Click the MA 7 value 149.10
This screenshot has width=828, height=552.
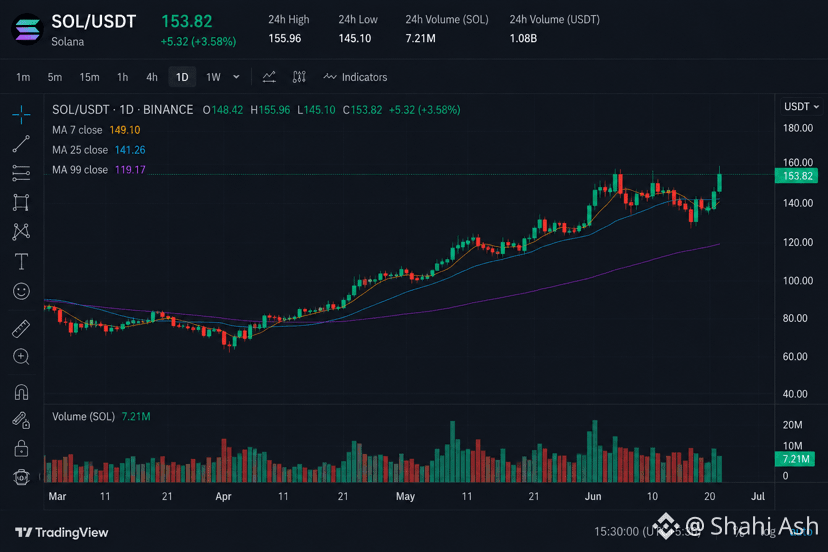coord(125,130)
